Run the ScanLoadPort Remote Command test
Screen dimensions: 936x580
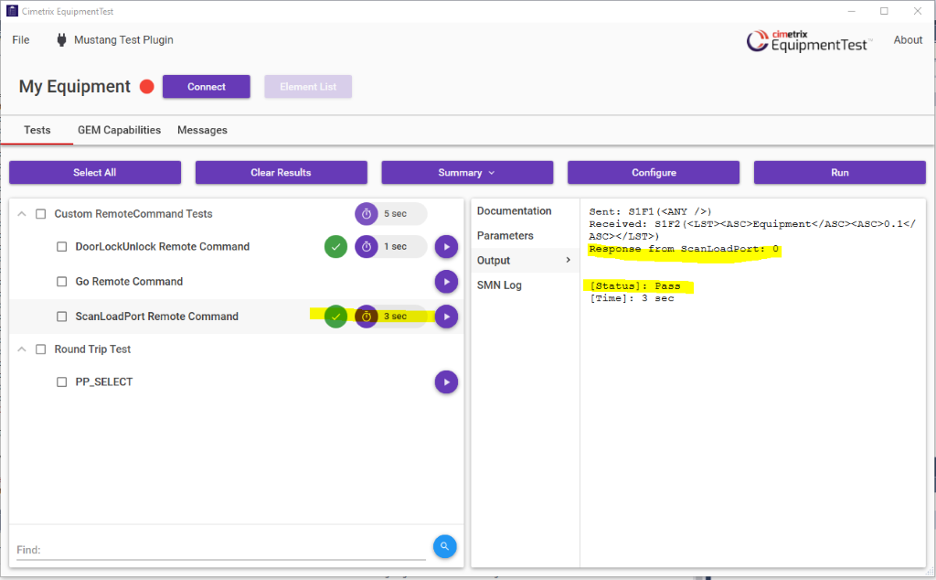coord(446,317)
